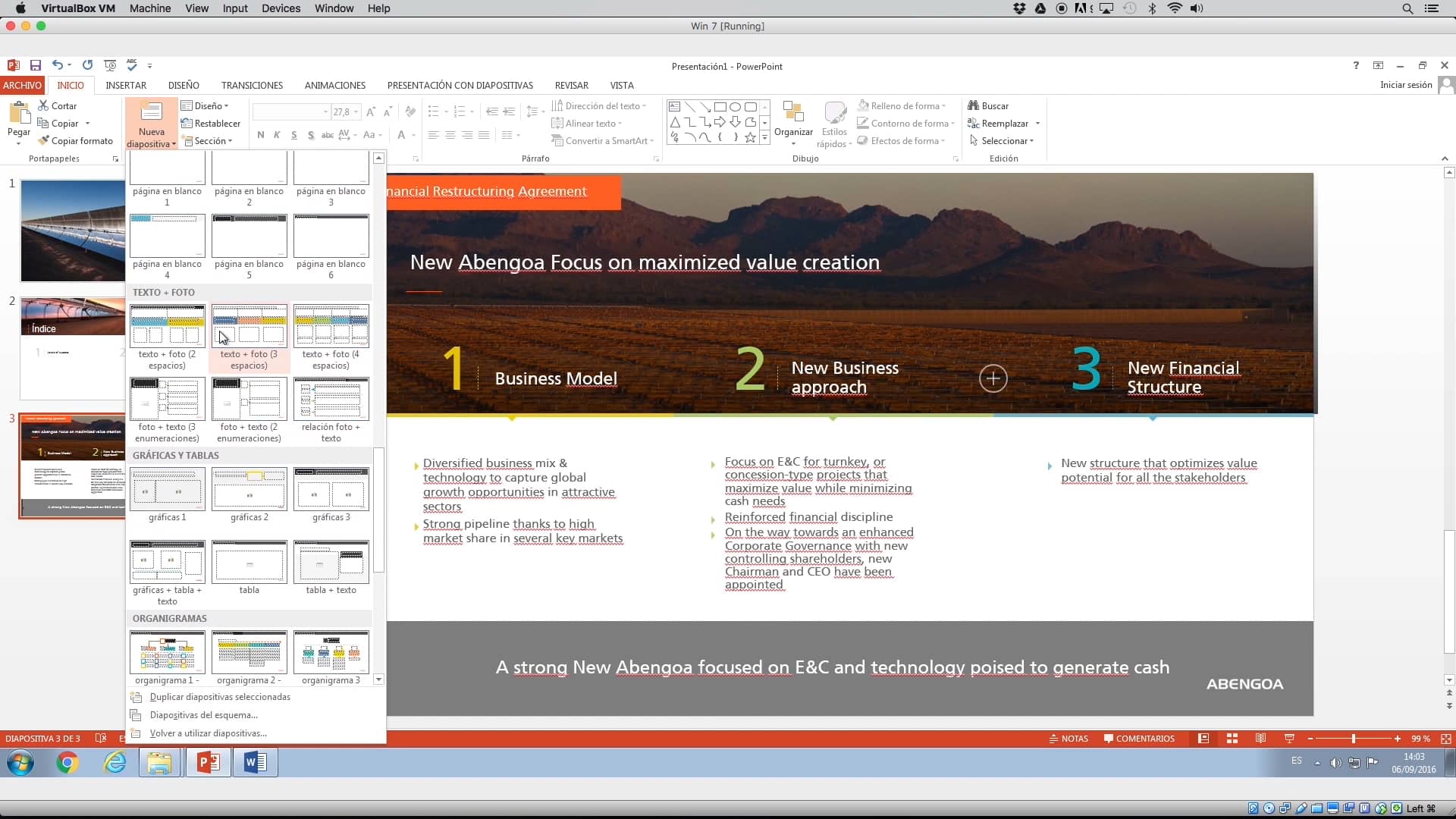The width and height of the screenshot is (1456, 819).
Task: Launch Chrome from Windows taskbar
Action: (67, 762)
